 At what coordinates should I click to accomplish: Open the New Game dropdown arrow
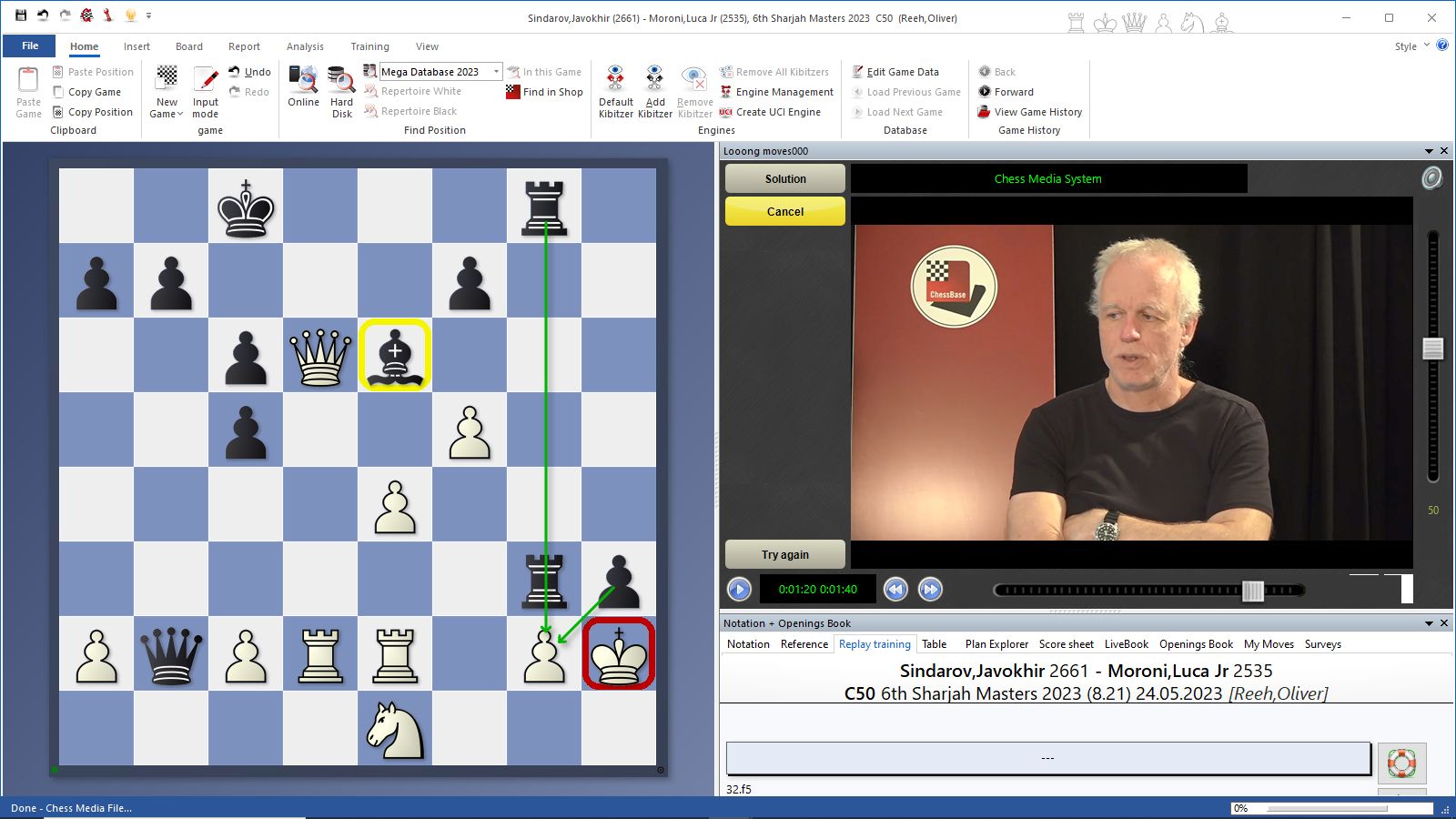pyautogui.click(x=180, y=115)
